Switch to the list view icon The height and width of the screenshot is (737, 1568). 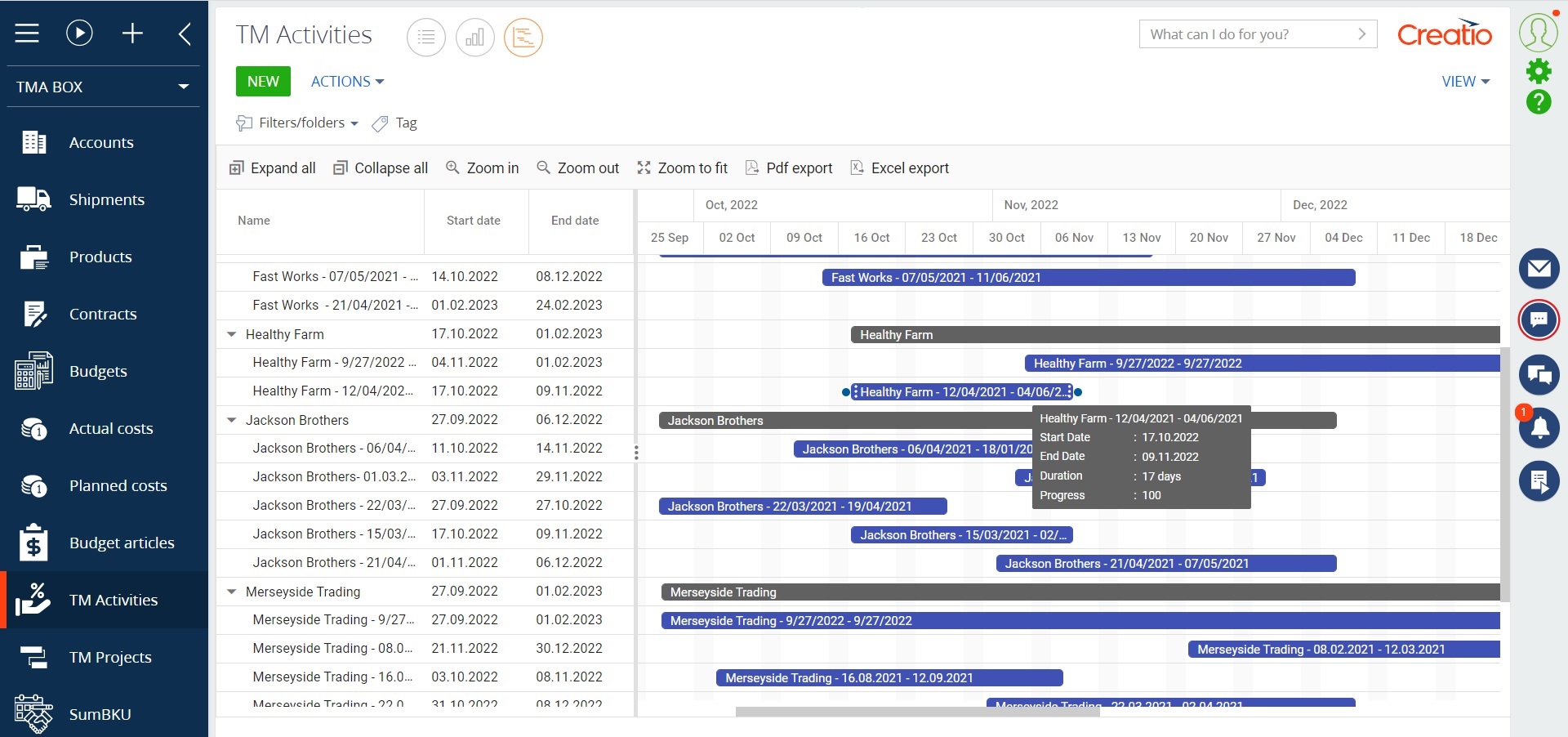point(426,38)
